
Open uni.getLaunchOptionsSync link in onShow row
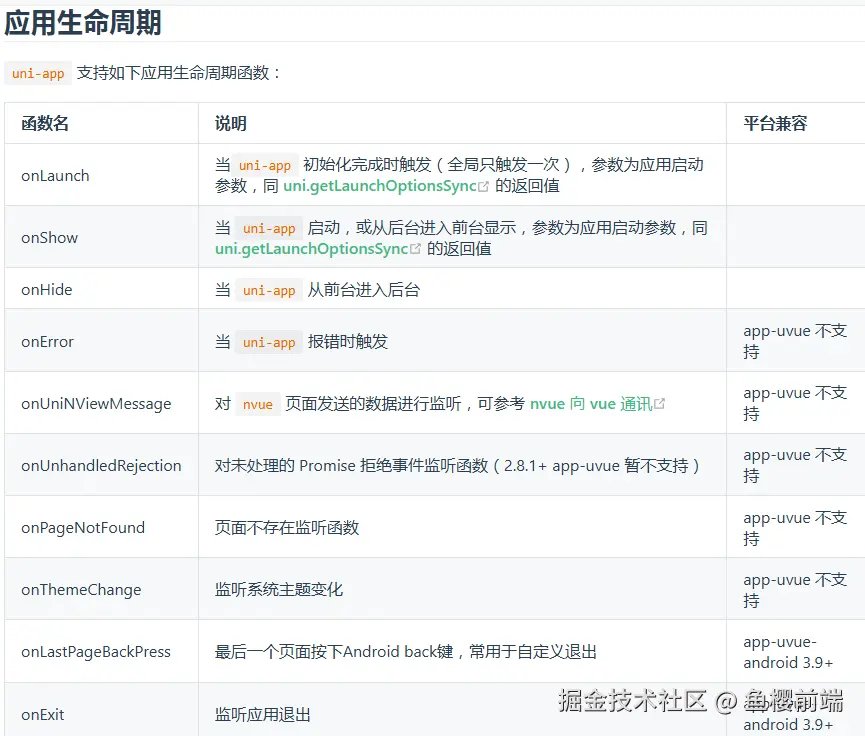[x=311, y=249]
